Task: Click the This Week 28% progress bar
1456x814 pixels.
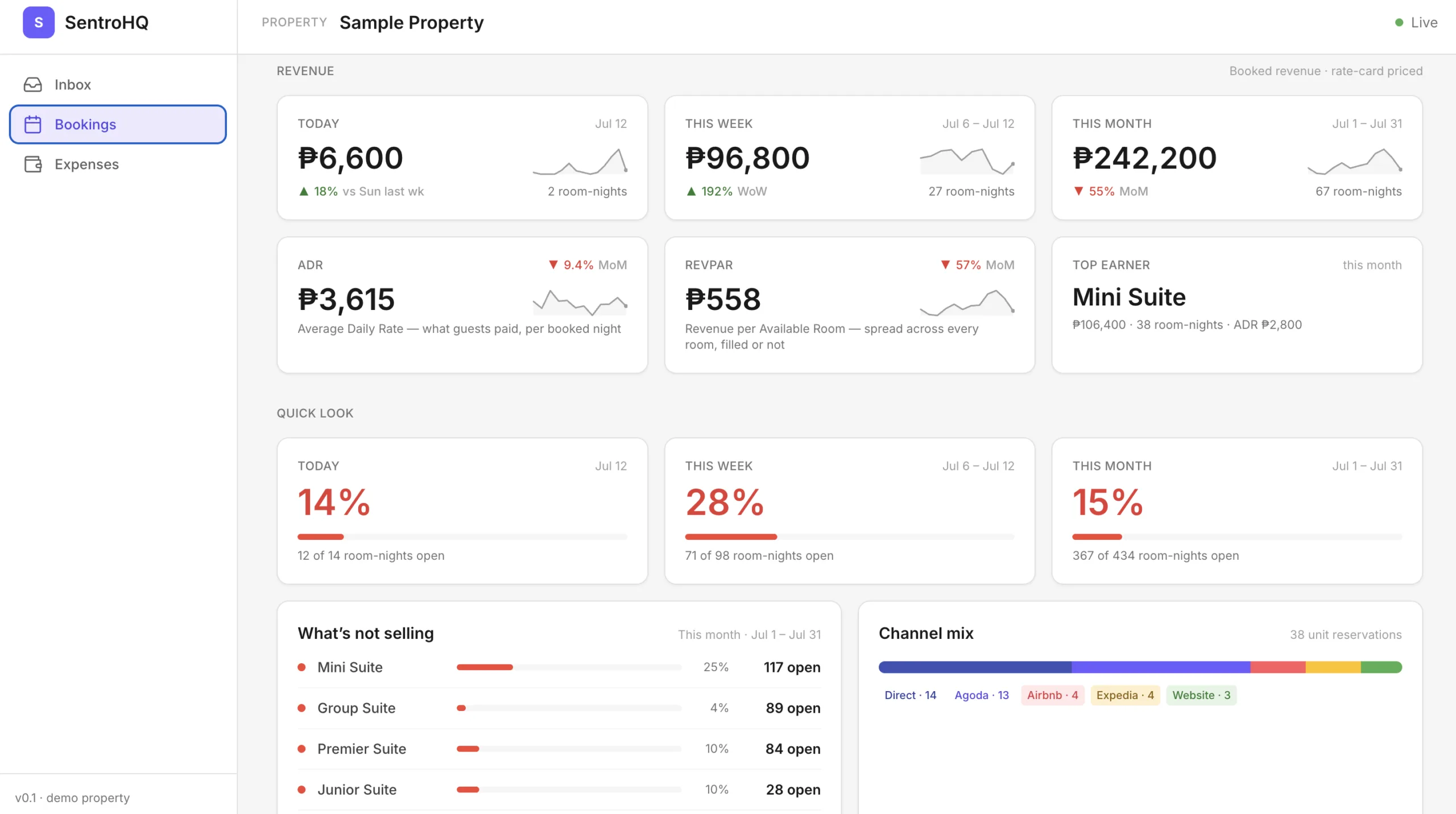Action: [x=849, y=537]
